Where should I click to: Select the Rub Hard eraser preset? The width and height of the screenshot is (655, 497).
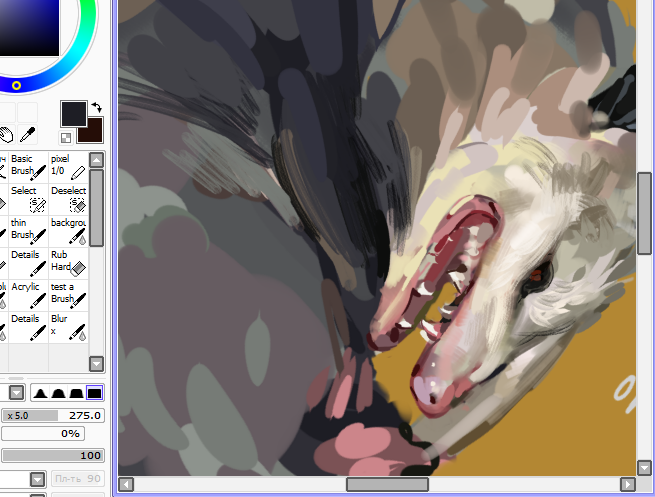tap(69, 263)
